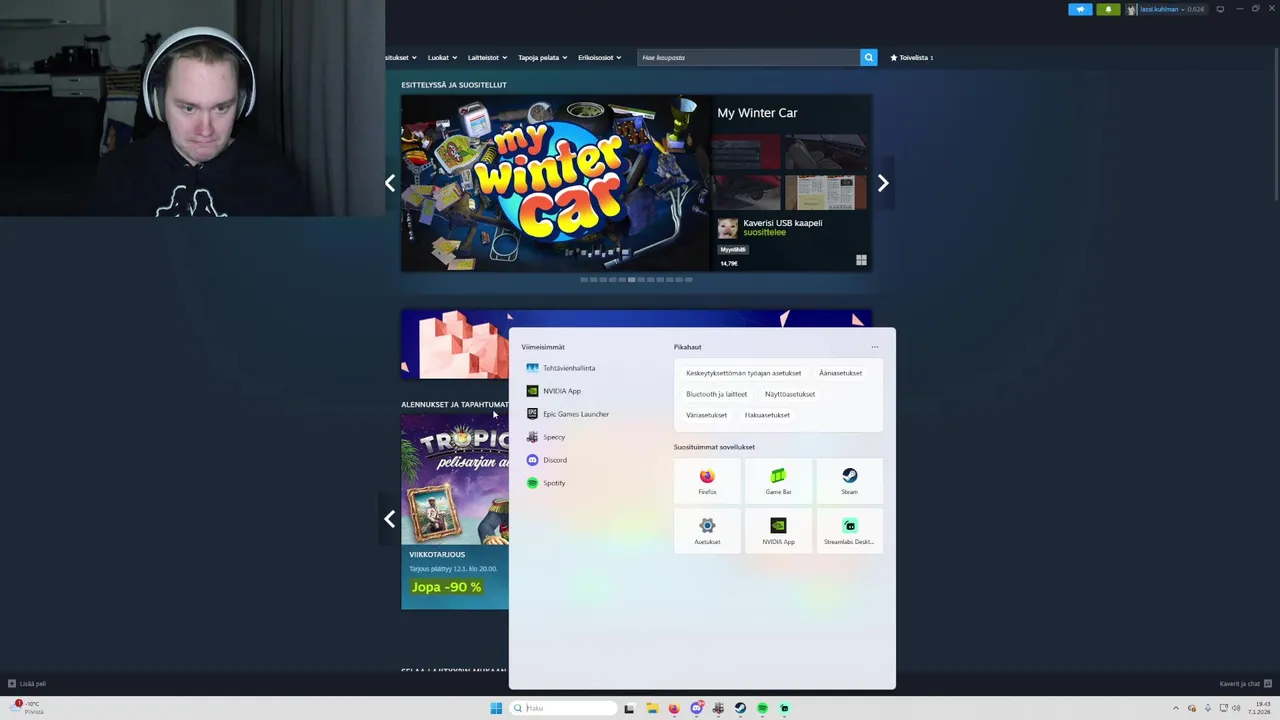Open Toivelista wishlist link

tap(912, 57)
